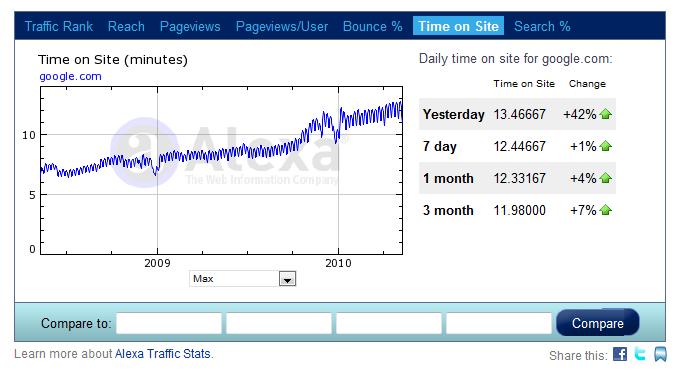The image size is (679, 371).
Task: Select the Yesterday value 13.46667
Action: (520, 114)
